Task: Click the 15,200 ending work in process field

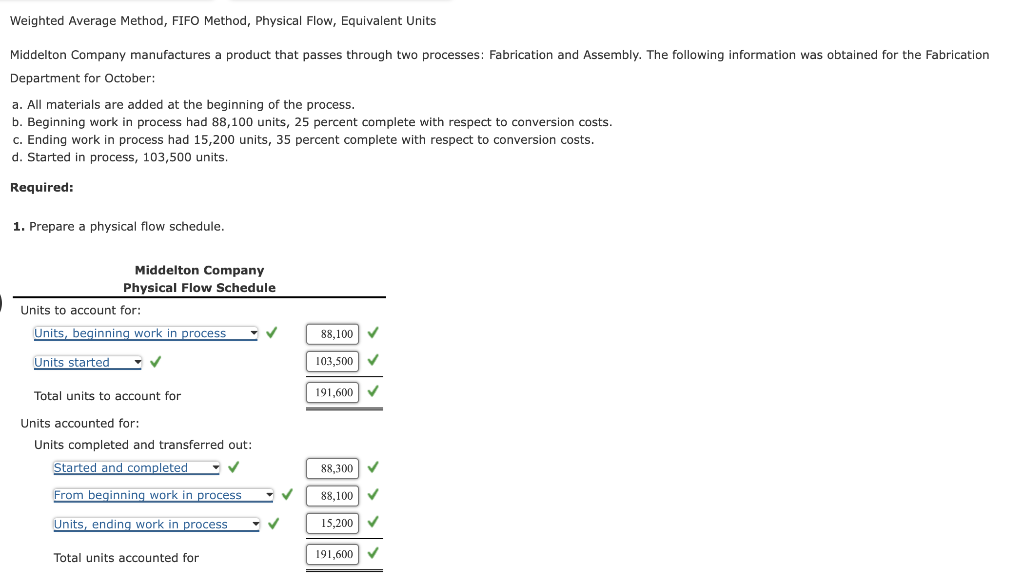Action: click(332, 522)
